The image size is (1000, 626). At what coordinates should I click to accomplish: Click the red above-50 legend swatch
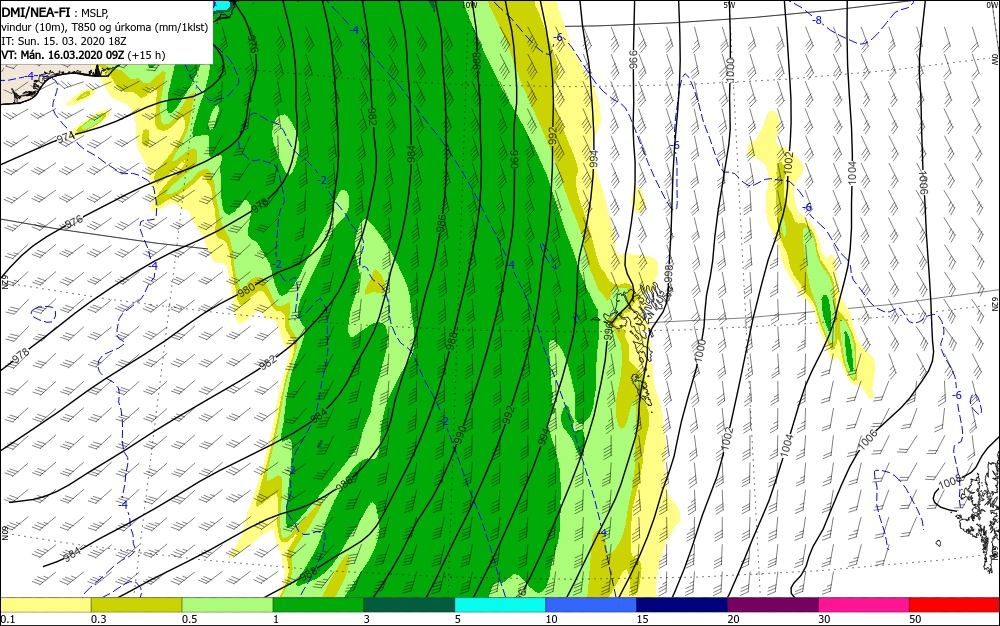pos(955,605)
